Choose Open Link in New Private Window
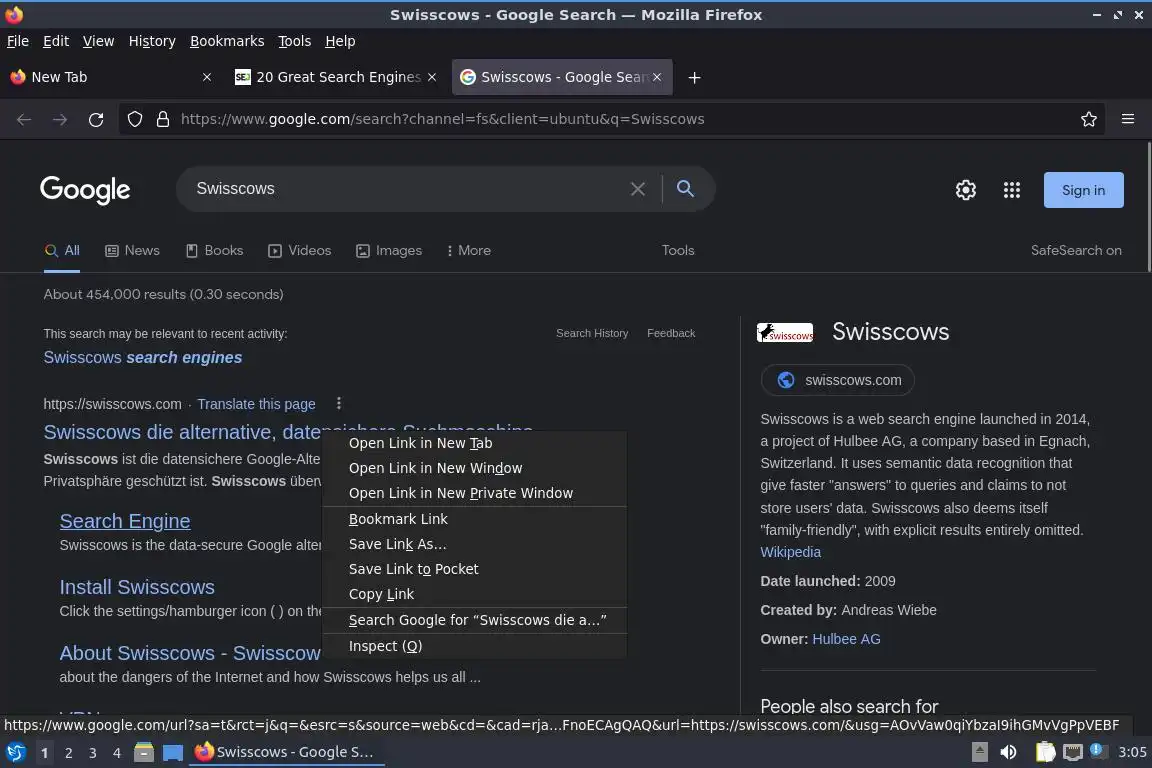 tap(475, 493)
